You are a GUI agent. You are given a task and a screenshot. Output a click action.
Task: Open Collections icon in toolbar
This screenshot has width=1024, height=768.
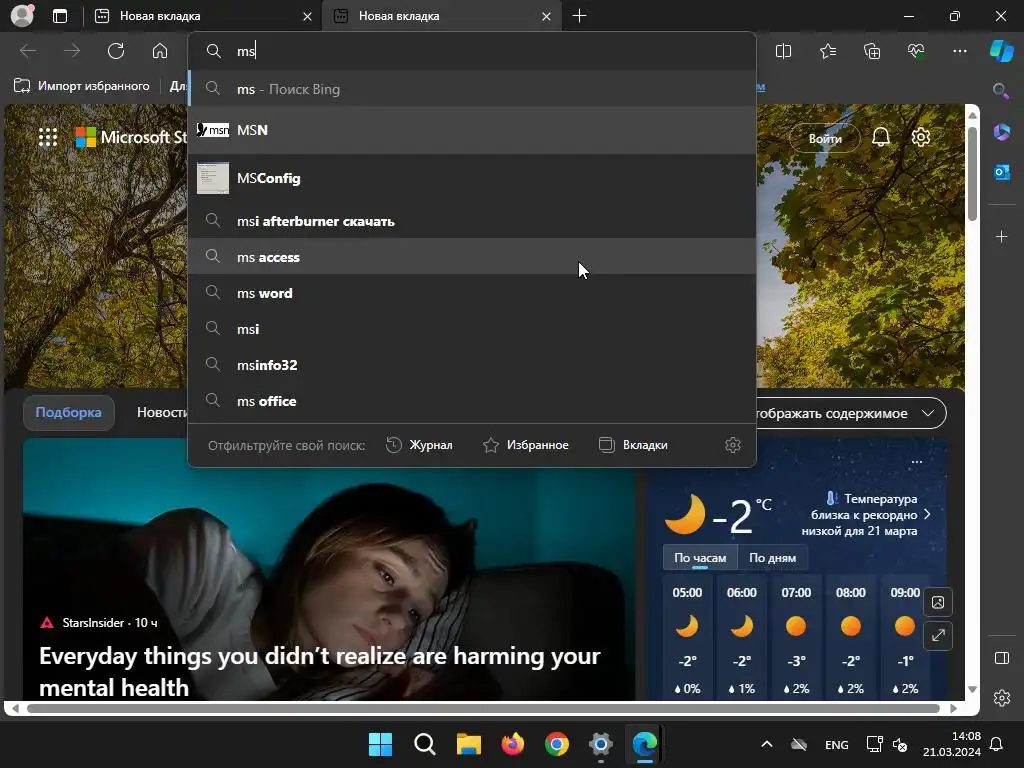[x=872, y=51]
